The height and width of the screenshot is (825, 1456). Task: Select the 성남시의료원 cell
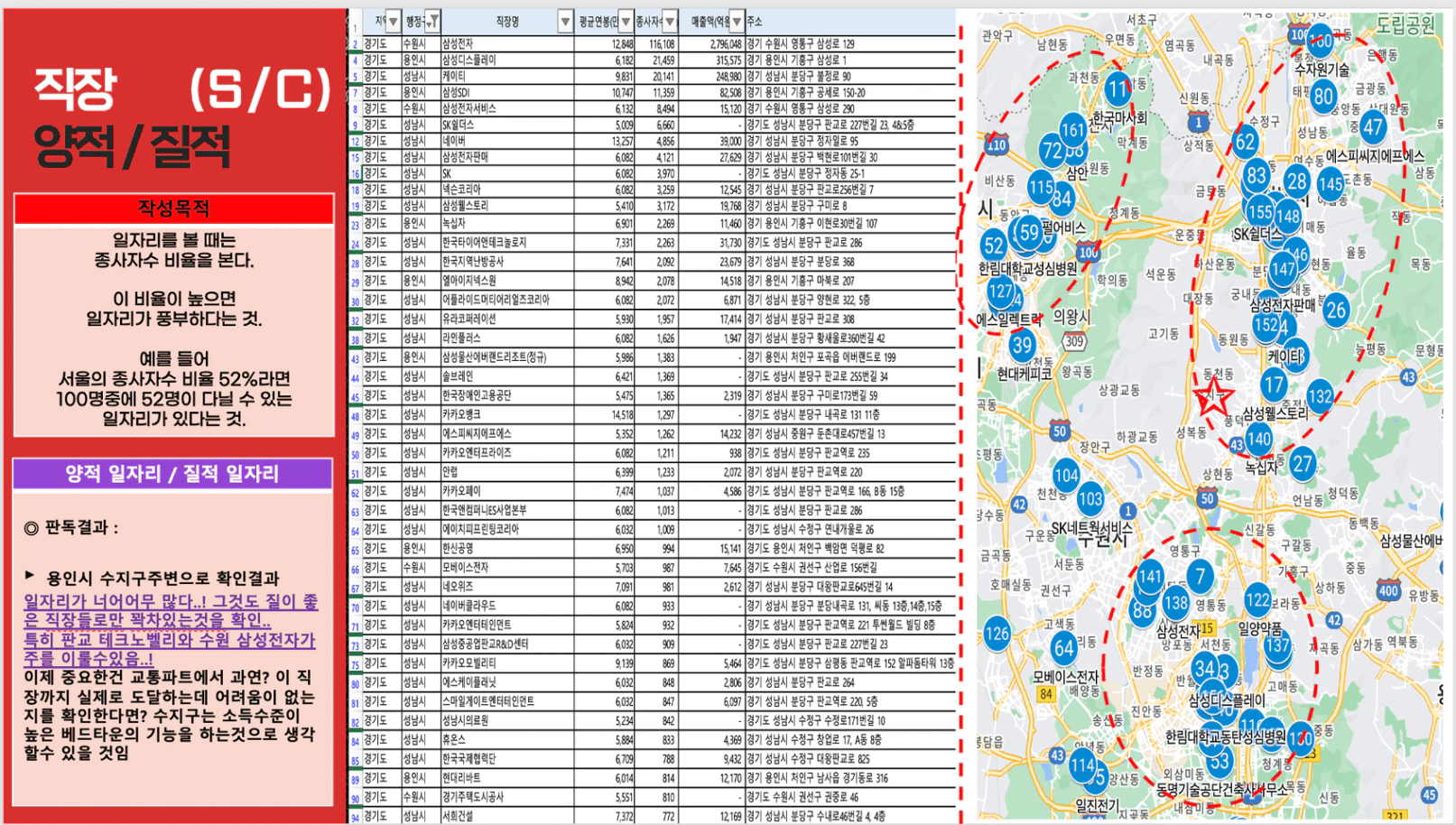point(507,720)
